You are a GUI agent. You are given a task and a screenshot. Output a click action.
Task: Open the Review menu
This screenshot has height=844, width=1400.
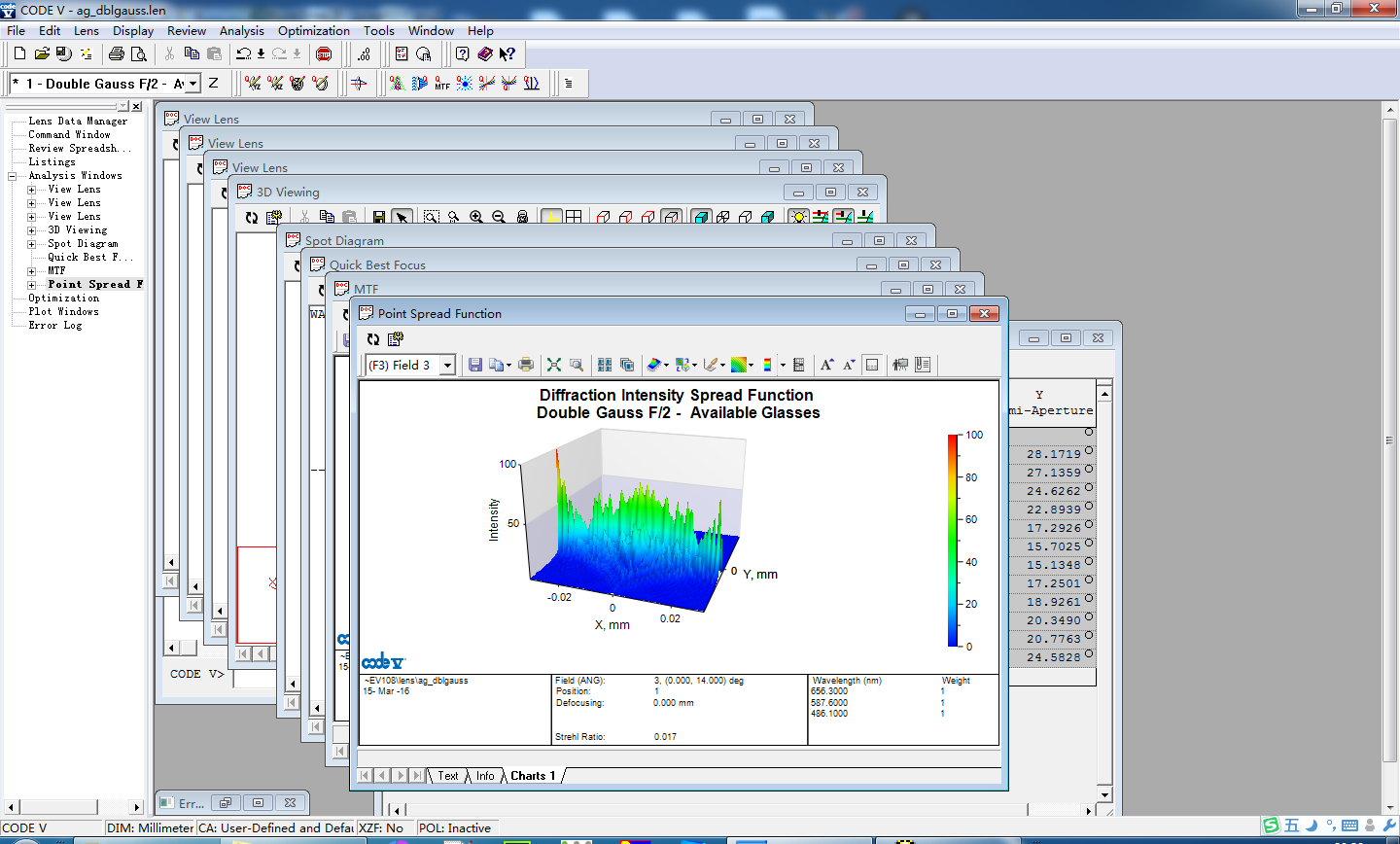[187, 30]
